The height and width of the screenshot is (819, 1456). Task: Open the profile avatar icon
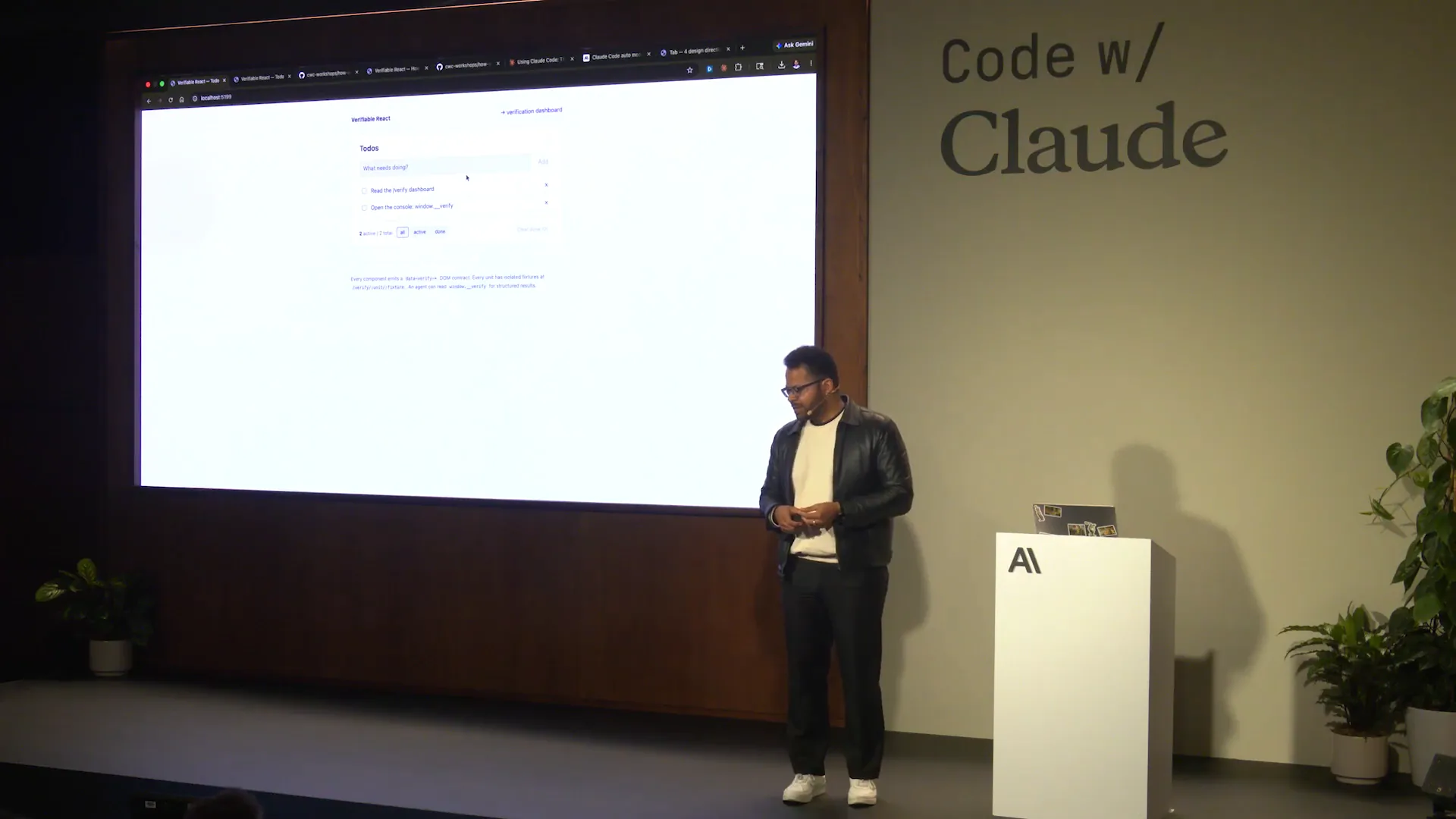point(796,64)
